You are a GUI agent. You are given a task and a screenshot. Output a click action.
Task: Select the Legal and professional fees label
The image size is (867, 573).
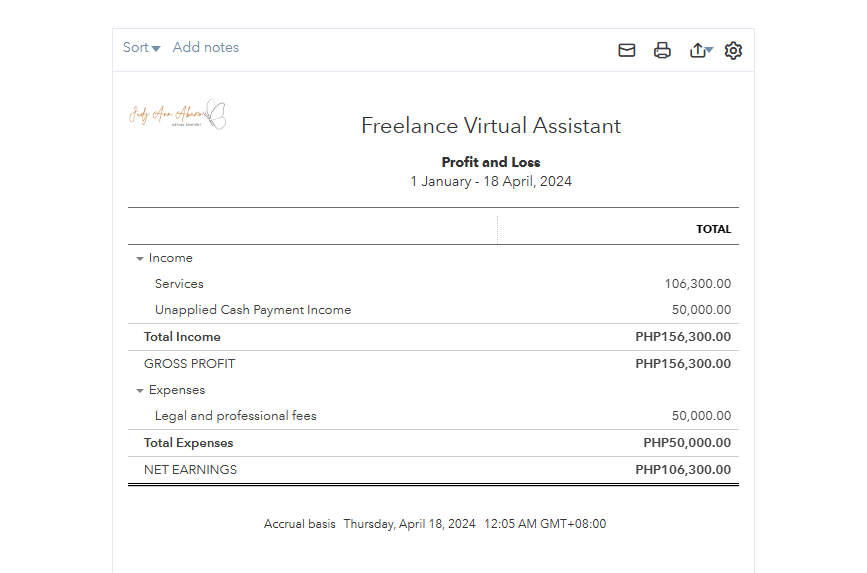[235, 416]
